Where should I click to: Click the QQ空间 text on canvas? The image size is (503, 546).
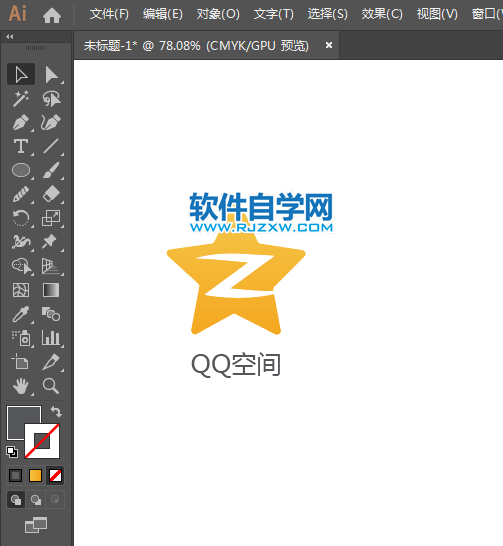coord(236,365)
